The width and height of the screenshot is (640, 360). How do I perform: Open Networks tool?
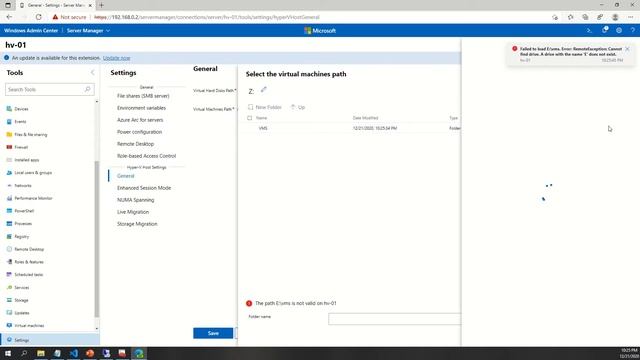pyautogui.click(x=23, y=185)
